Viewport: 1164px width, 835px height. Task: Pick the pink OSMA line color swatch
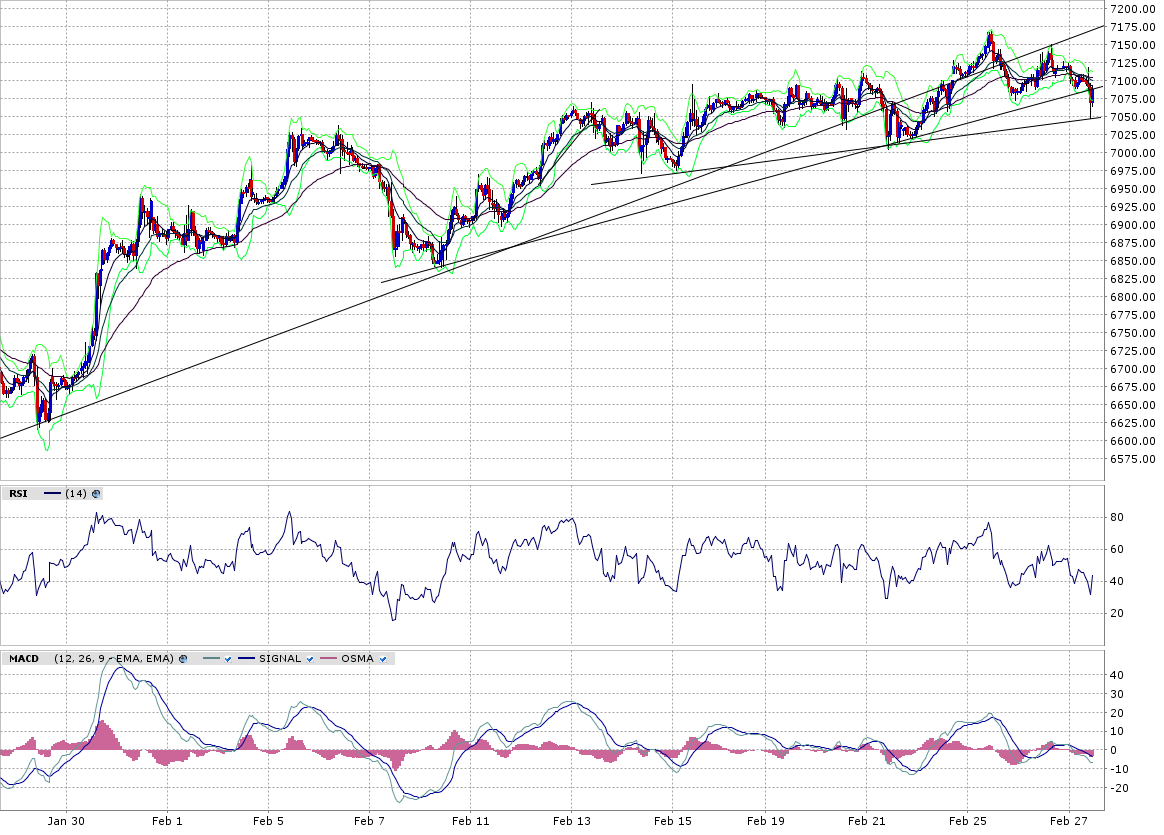pos(328,658)
